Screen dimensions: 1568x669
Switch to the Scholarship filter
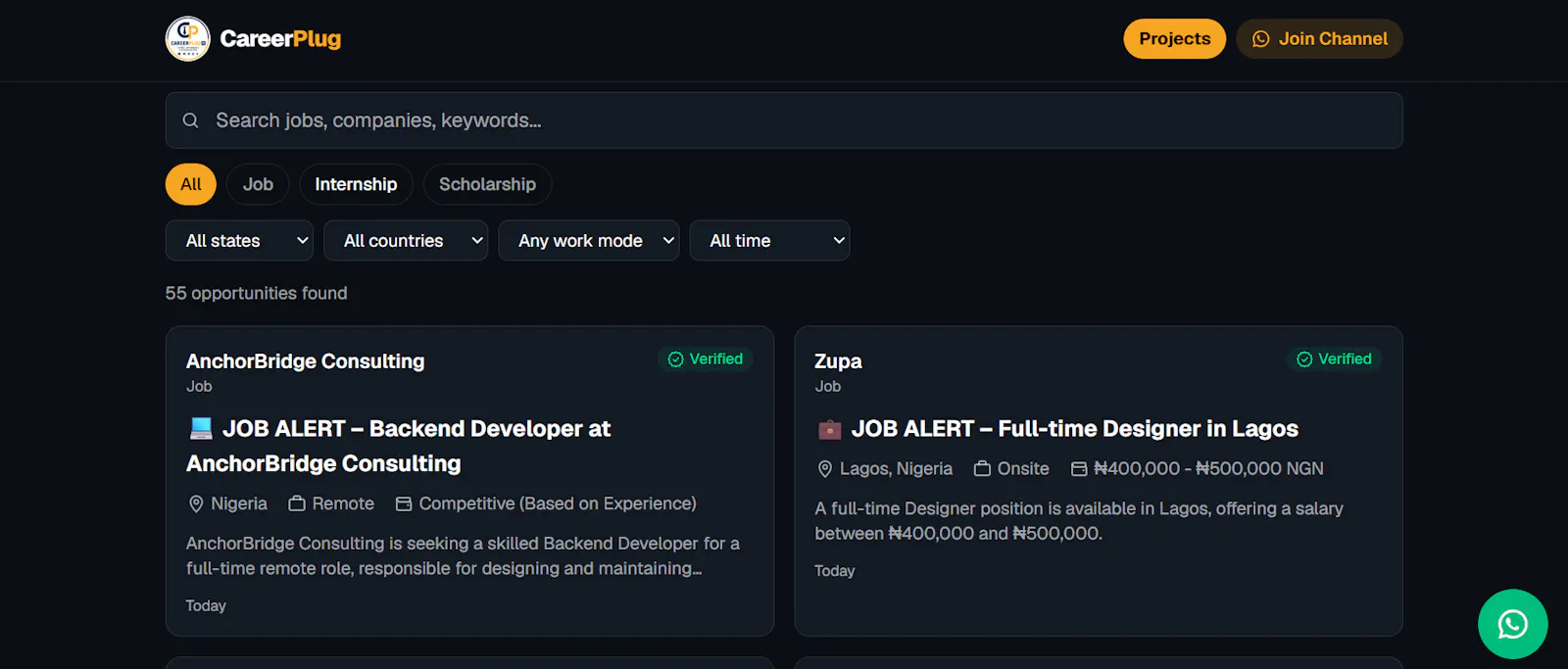tap(487, 184)
